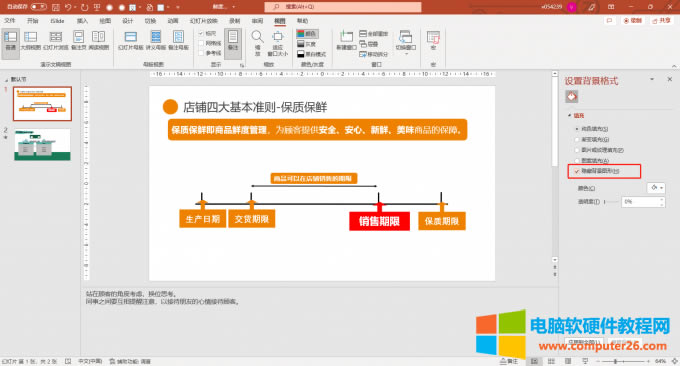Screen dimensions: 680x366
Task: Switch to Slide Sorter view in ribbon
Action: tap(56, 40)
